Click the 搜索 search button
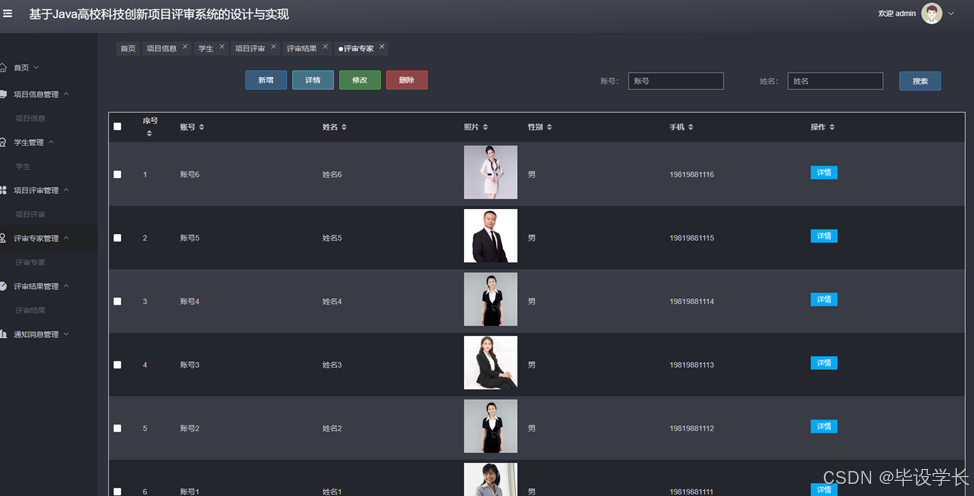The width and height of the screenshot is (974, 496). 920,81
